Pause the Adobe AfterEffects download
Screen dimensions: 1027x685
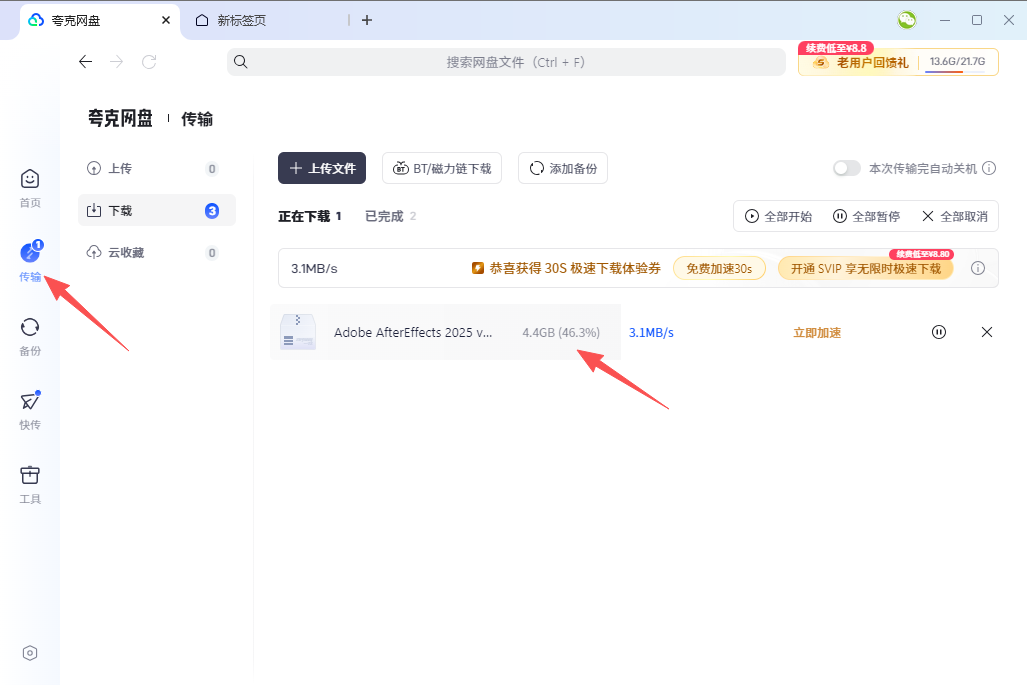coord(938,331)
